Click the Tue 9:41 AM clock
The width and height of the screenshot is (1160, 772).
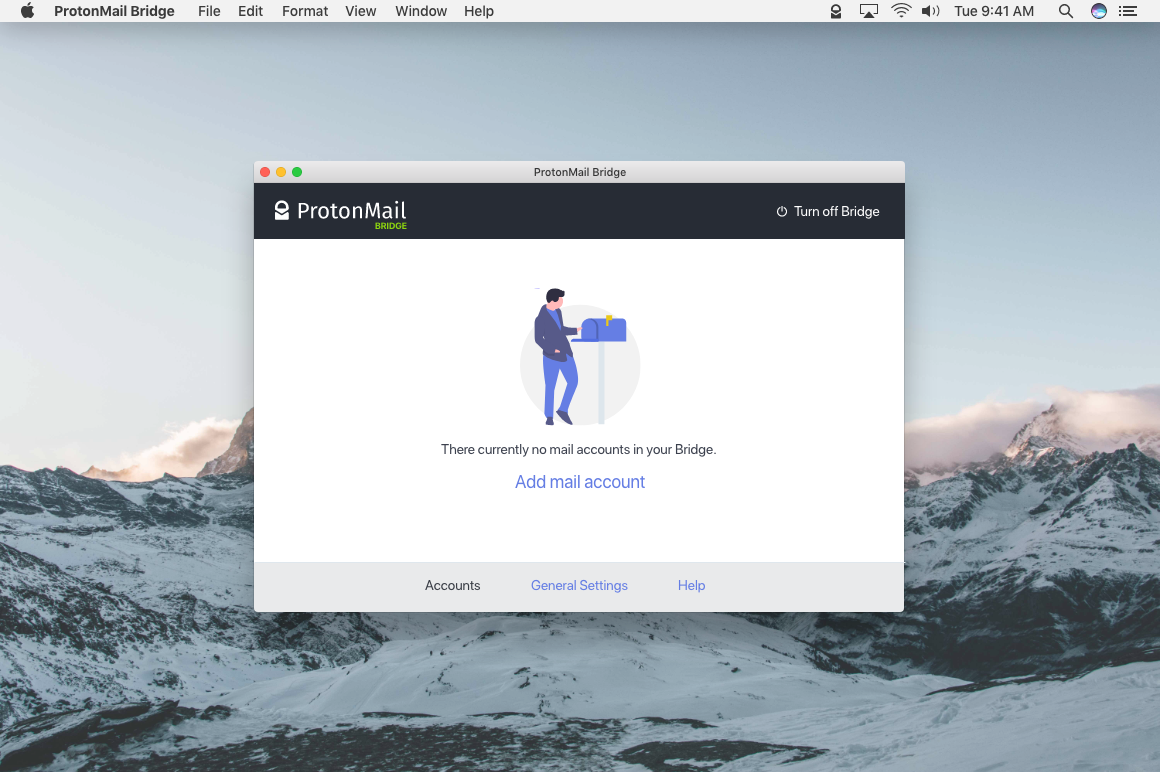pyautogui.click(x=994, y=11)
